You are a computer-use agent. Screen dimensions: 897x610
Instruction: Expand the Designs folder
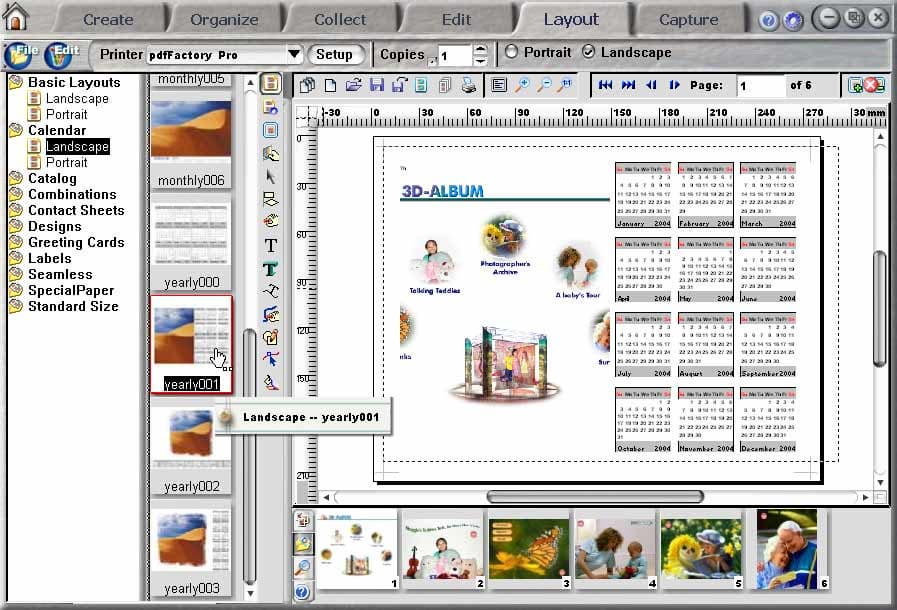[x=46, y=227]
